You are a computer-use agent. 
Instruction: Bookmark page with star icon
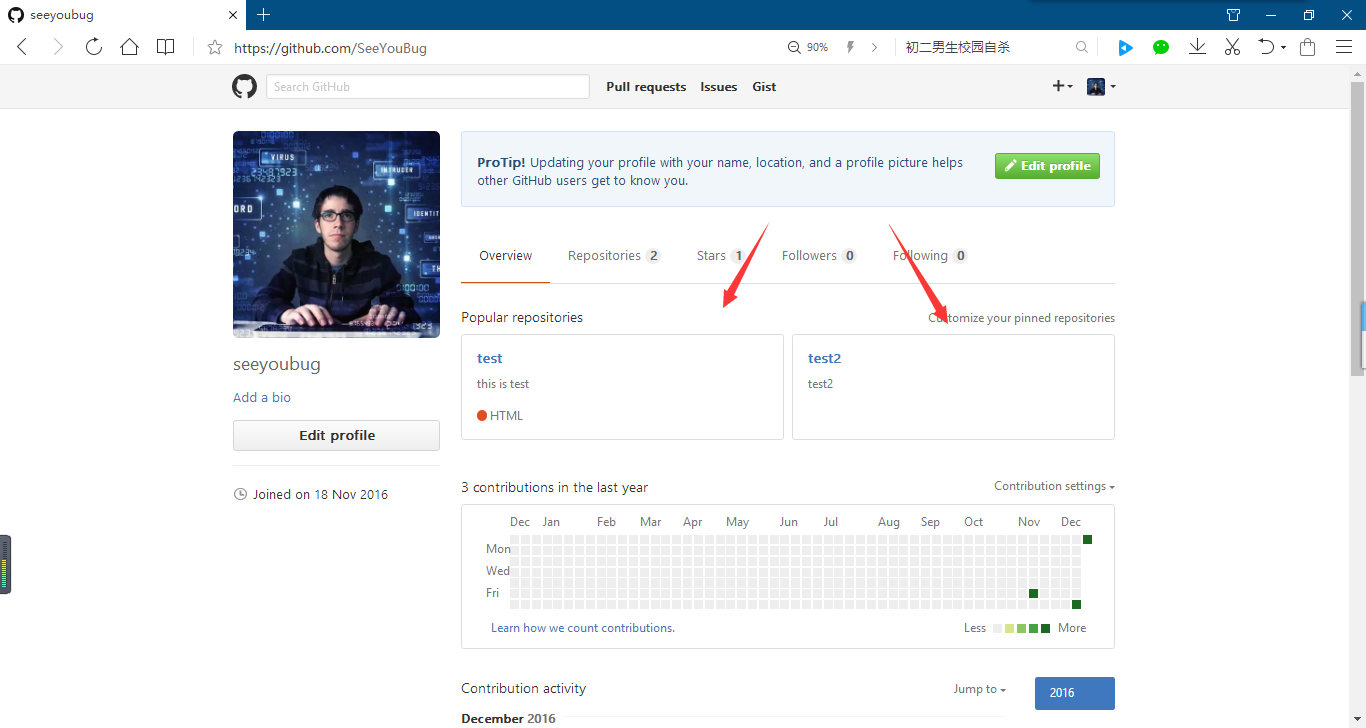point(214,47)
